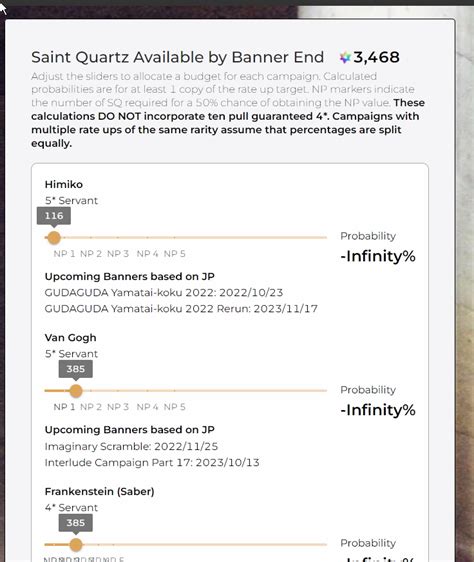Click the NP 3 marker under Himiko's slider

click(x=118, y=254)
